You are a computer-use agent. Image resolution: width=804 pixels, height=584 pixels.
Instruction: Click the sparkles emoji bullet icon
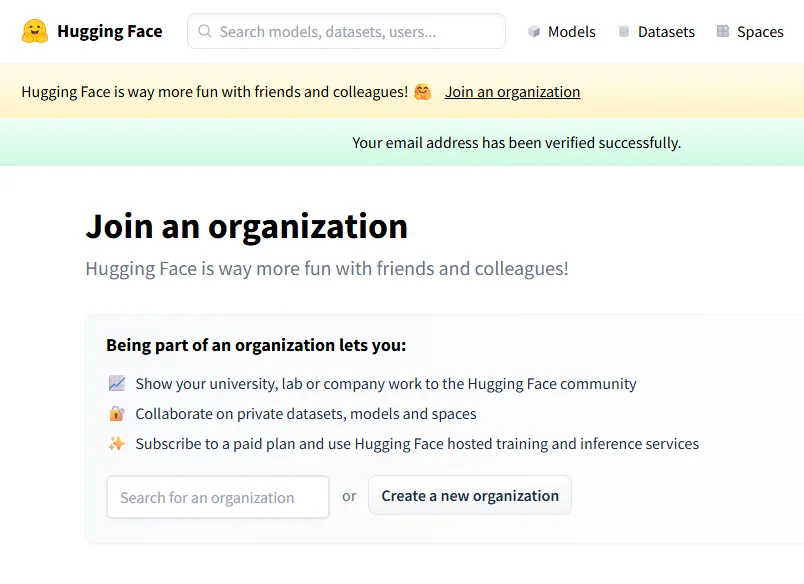pos(117,444)
